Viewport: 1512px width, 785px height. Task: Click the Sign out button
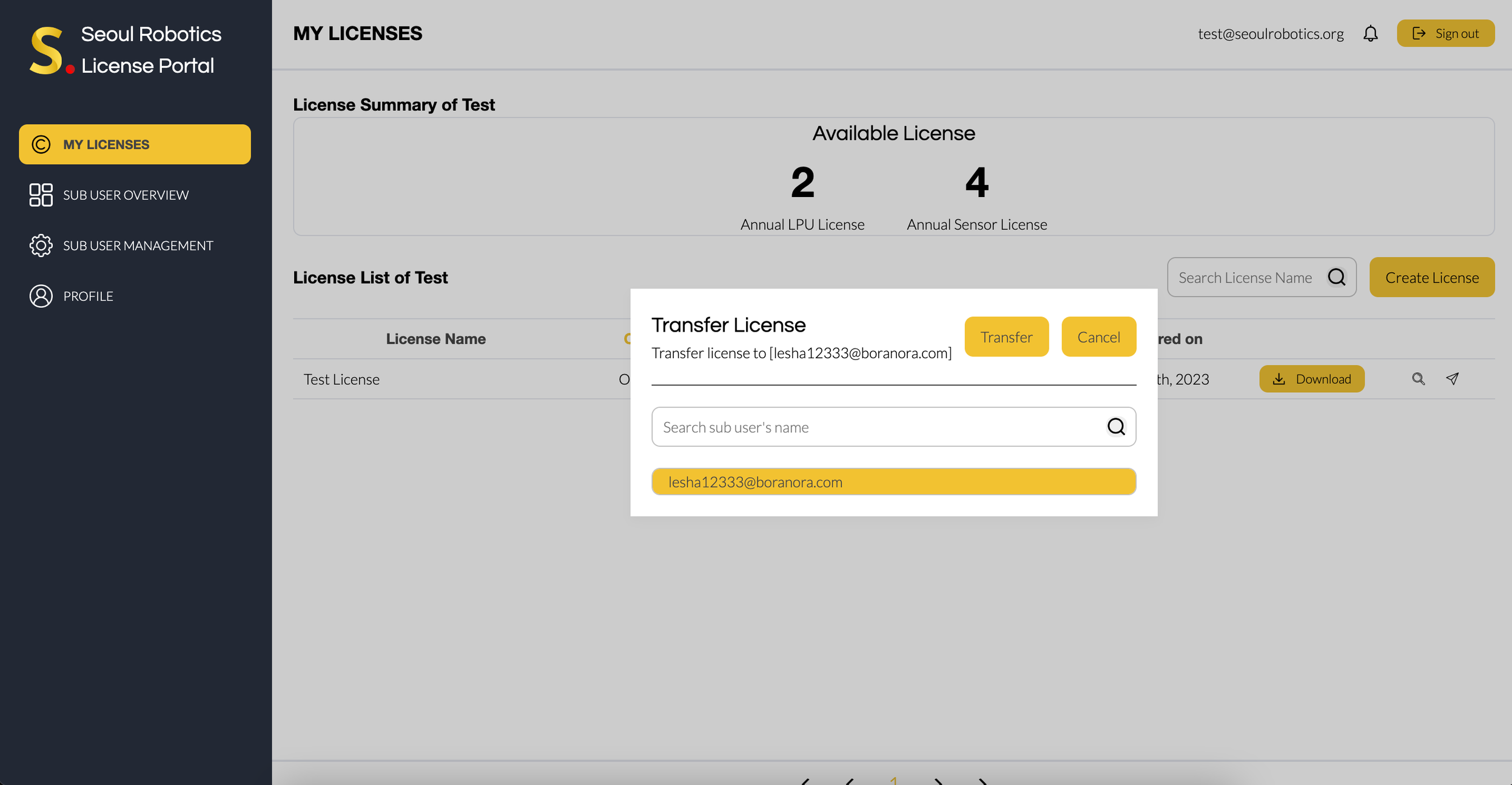[1445, 33]
